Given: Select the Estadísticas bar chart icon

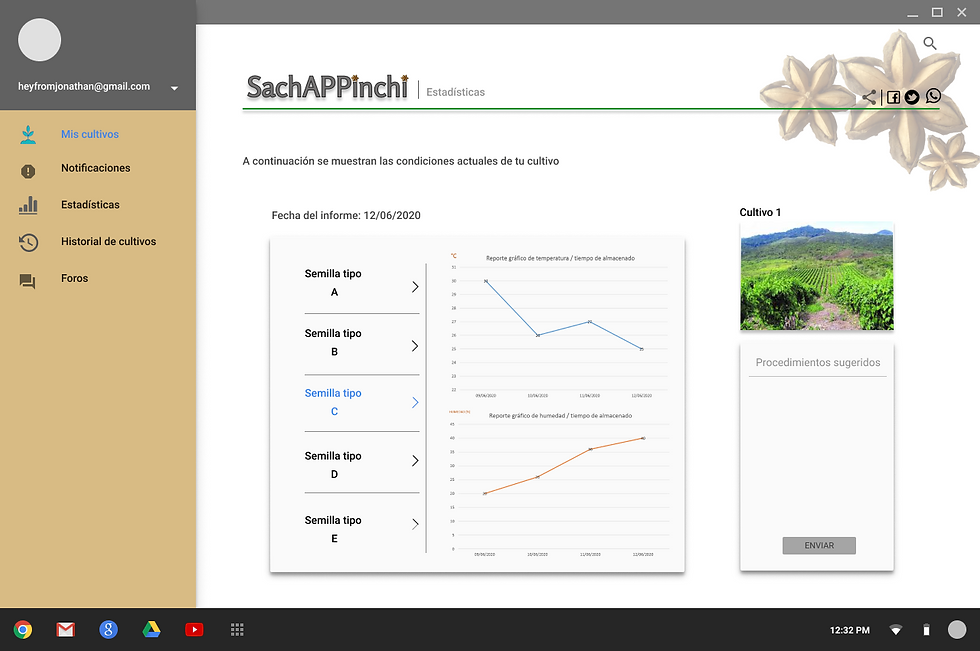Looking at the screenshot, I should pyautogui.click(x=28, y=206).
